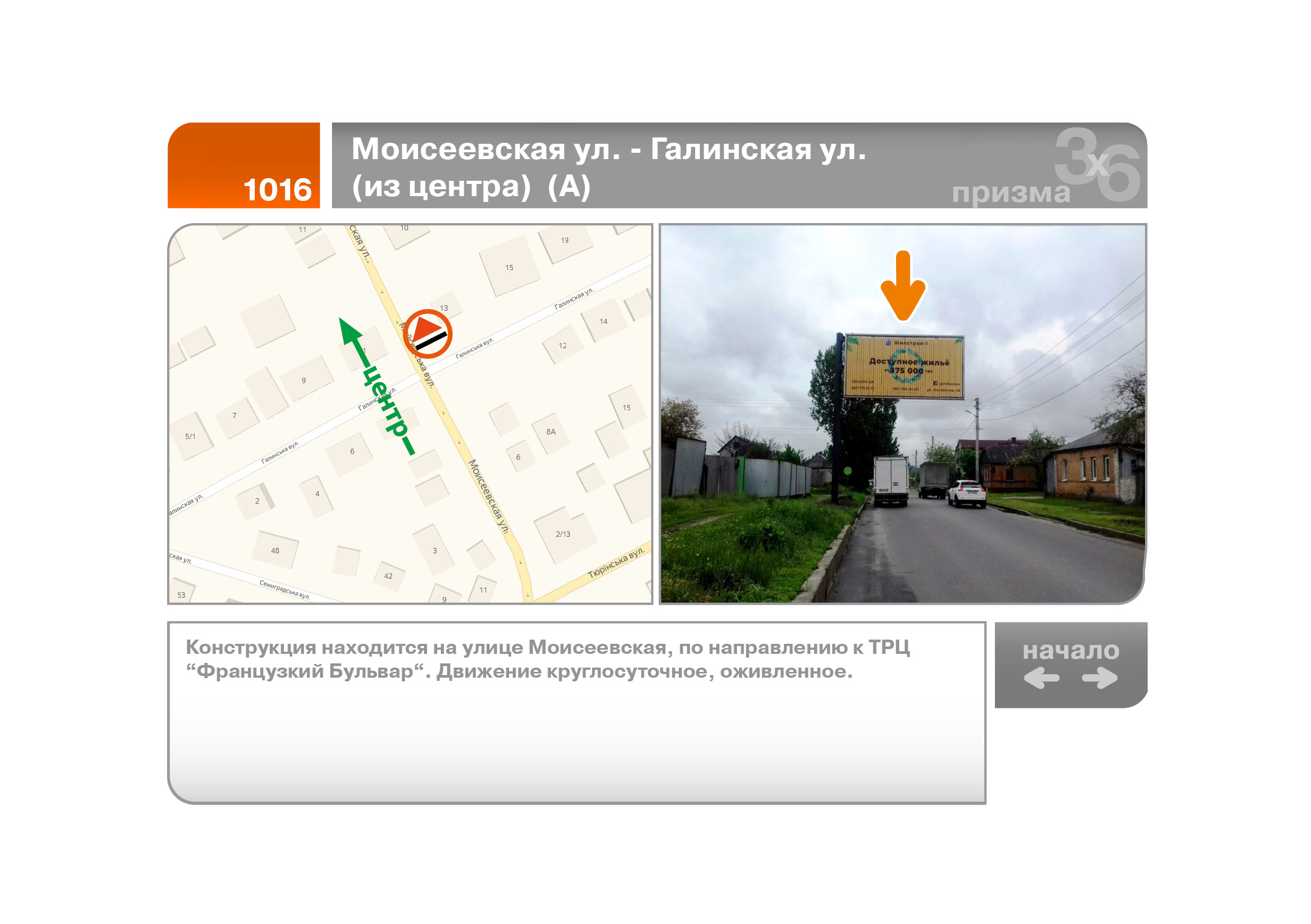This screenshot has height=924, width=1311.
Task: Go to previous slide with left arrow
Action: click(1041, 678)
